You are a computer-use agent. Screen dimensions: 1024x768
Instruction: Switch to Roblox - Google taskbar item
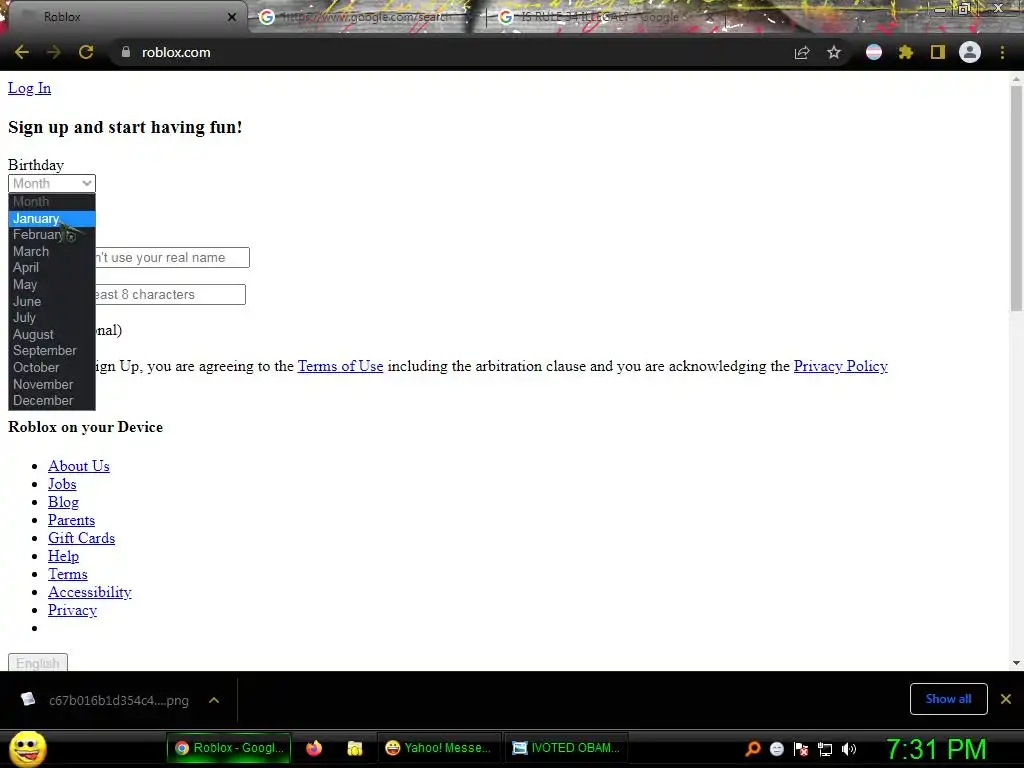click(x=229, y=748)
